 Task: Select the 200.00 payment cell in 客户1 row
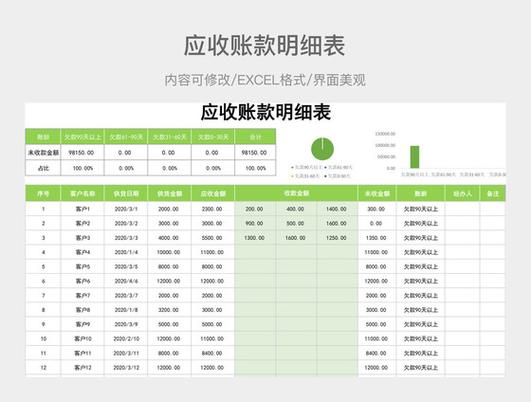tap(255, 209)
